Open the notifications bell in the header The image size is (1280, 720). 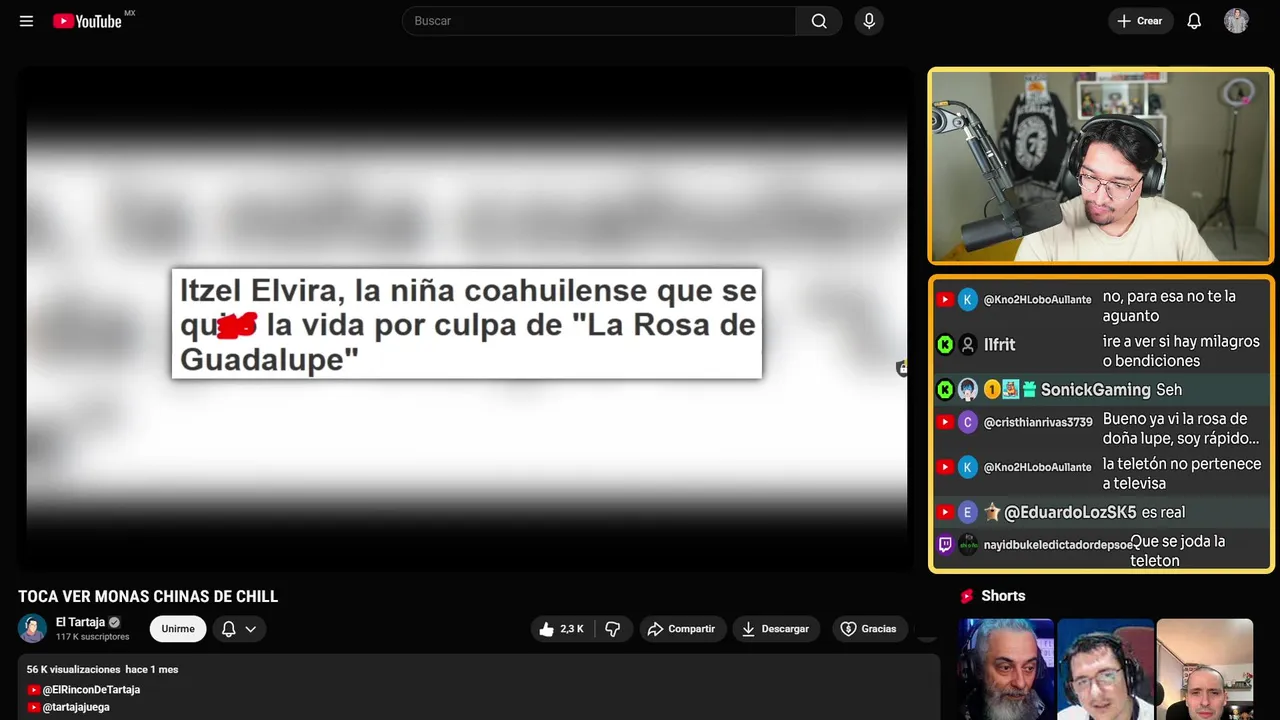[x=1194, y=21]
